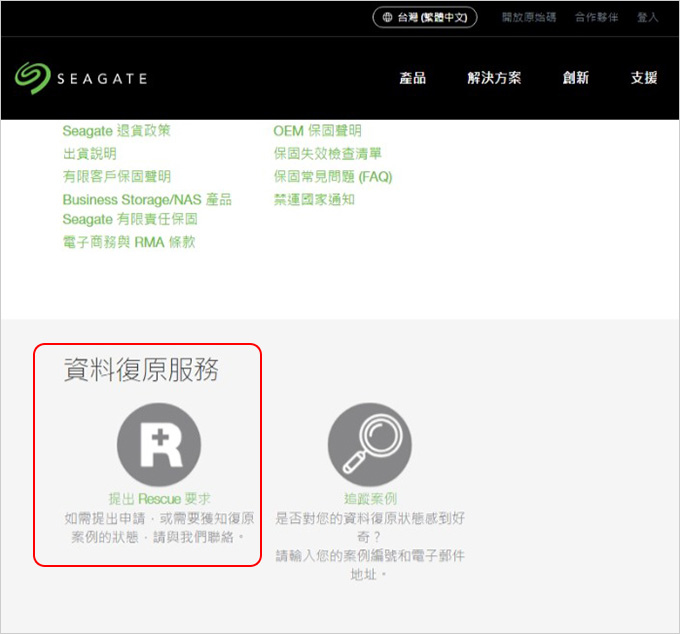The image size is (680, 634).
Task: Click the description starting 如需提出申請
Action: pos(159,528)
